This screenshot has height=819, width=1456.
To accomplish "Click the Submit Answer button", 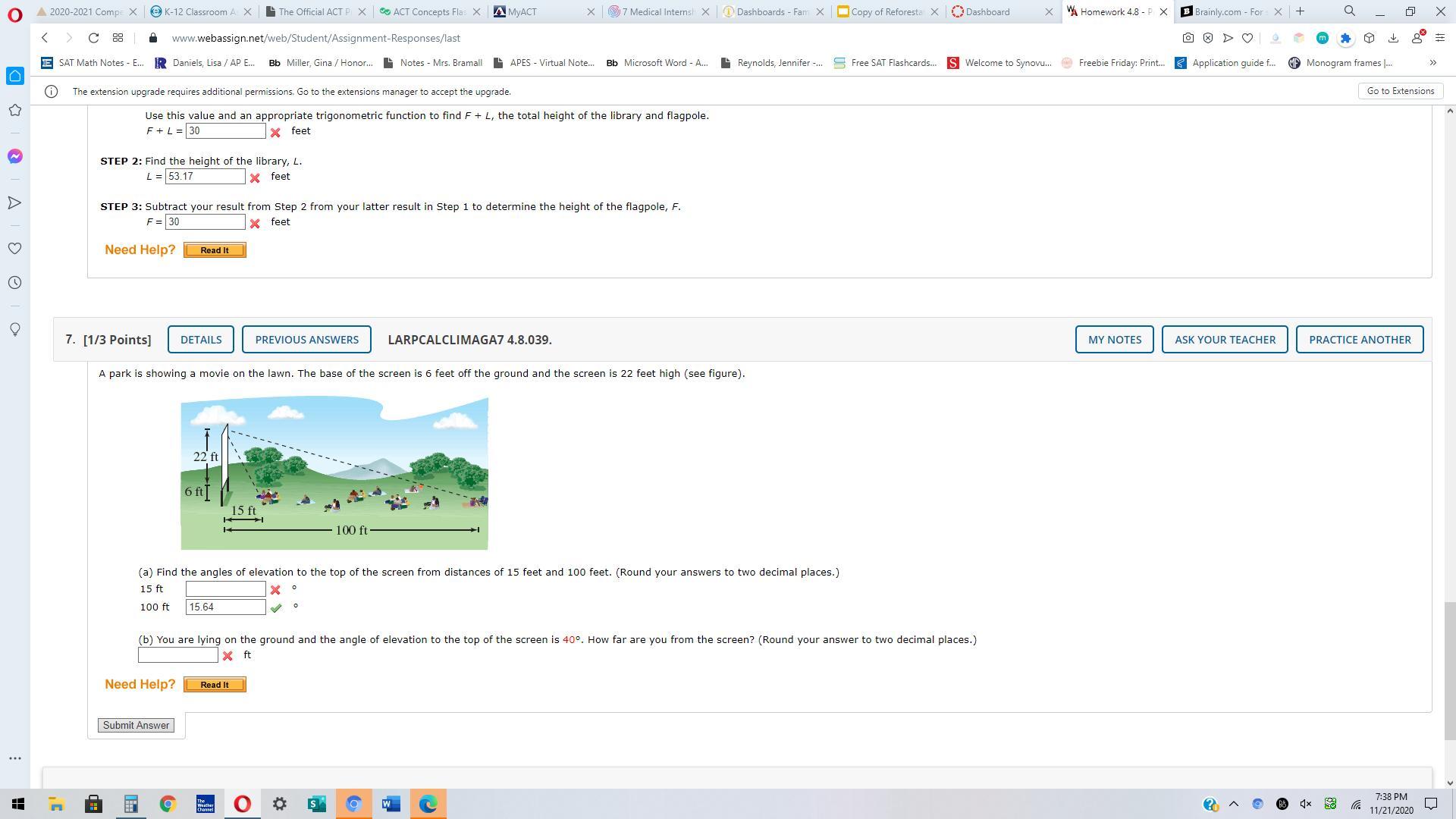I will pyautogui.click(x=136, y=726).
